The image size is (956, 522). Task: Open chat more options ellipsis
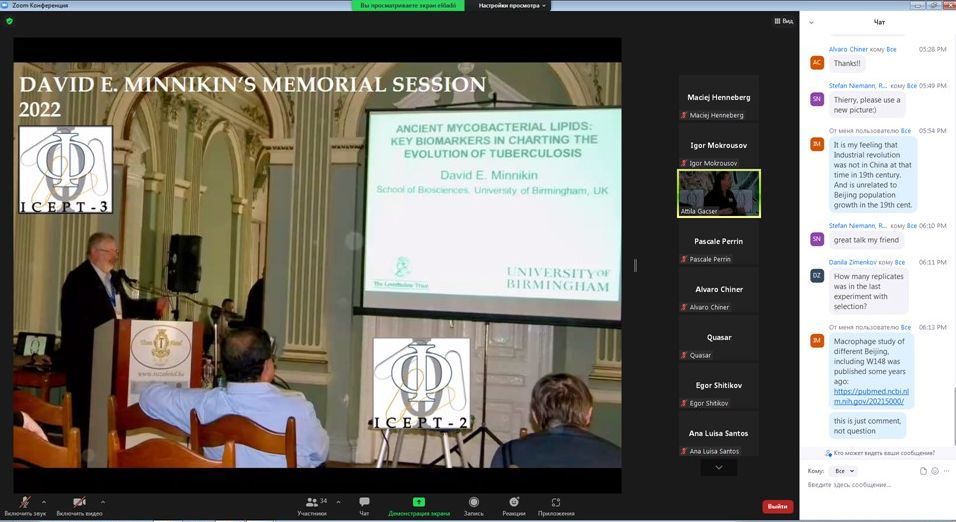tap(946, 471)
